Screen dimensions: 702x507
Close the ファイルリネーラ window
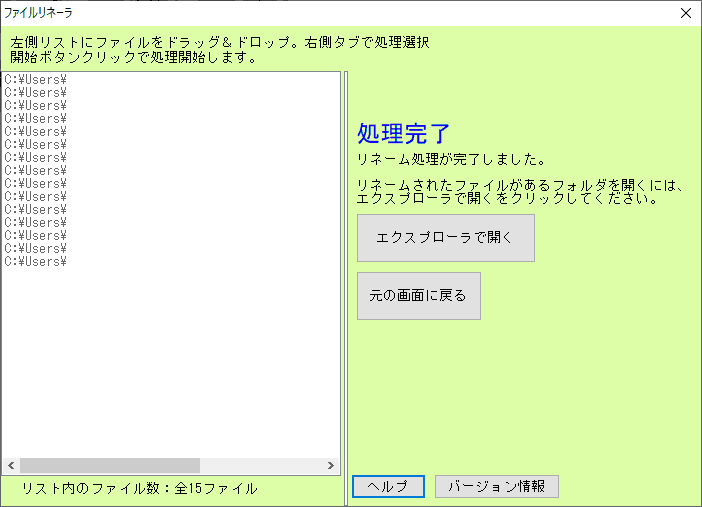[685, 13]
